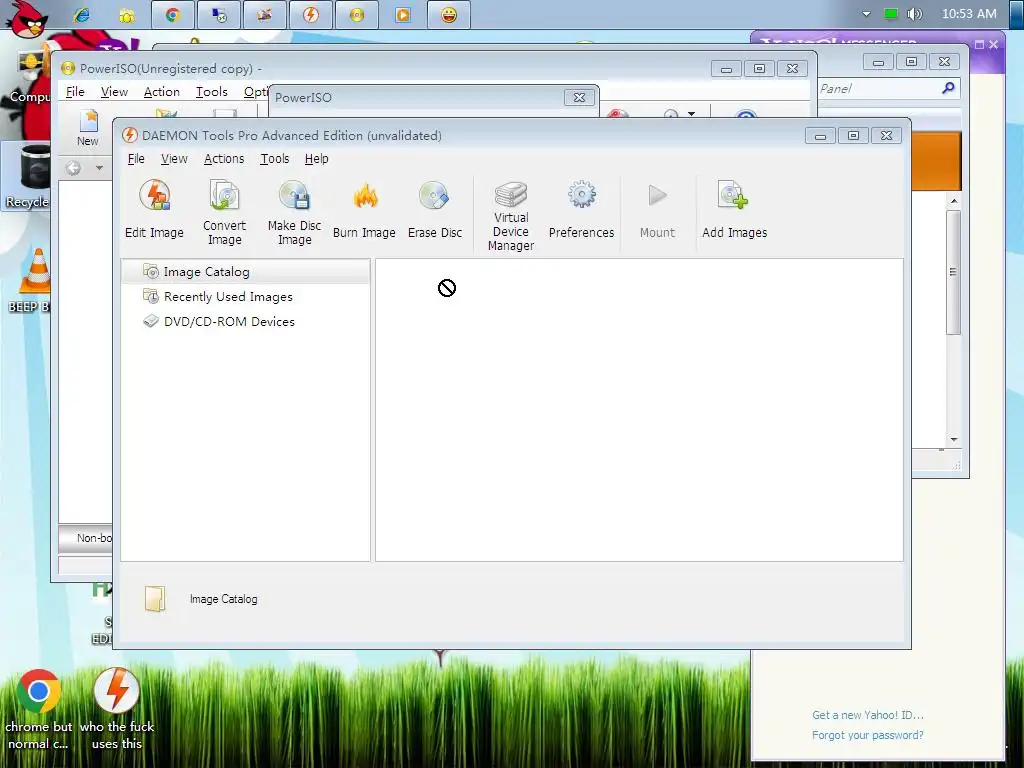Click Forgot your password link

pos(868,735)
